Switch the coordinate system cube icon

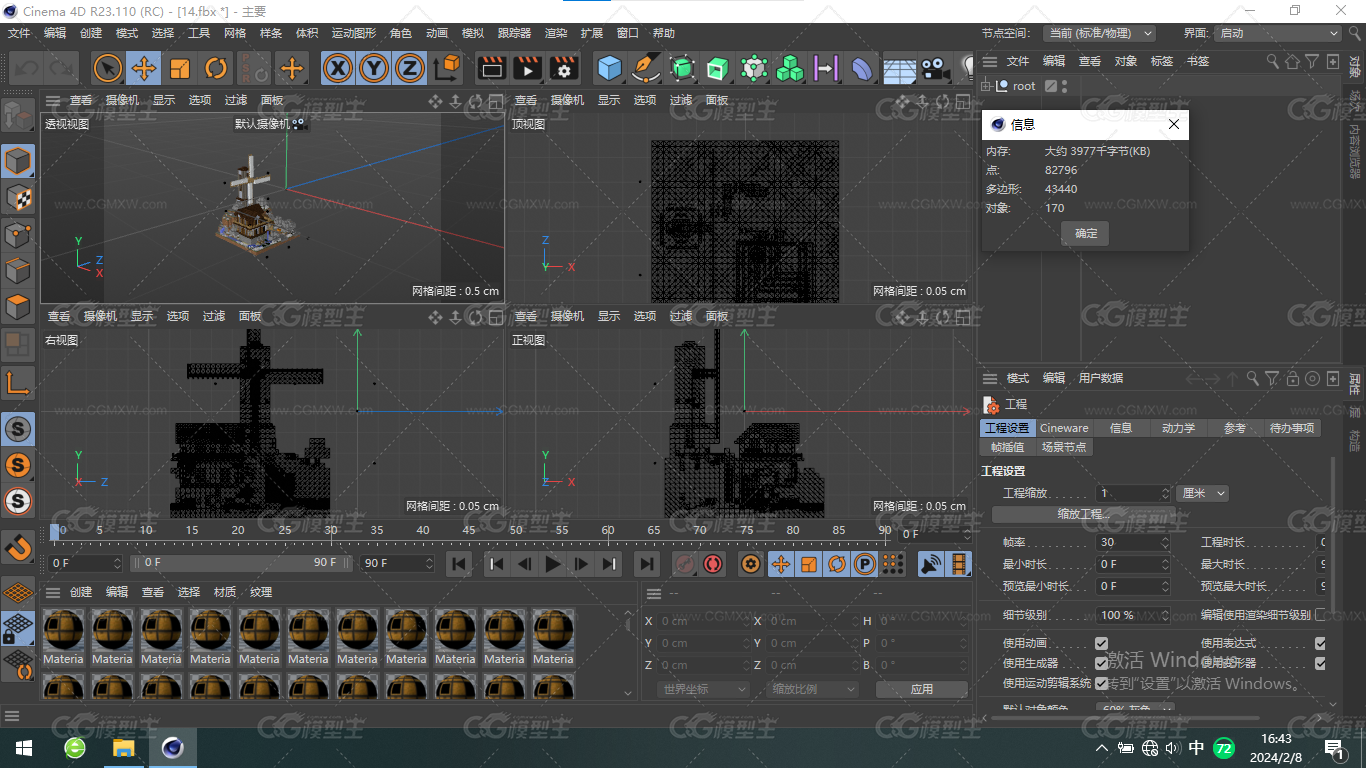pos(447,68)
